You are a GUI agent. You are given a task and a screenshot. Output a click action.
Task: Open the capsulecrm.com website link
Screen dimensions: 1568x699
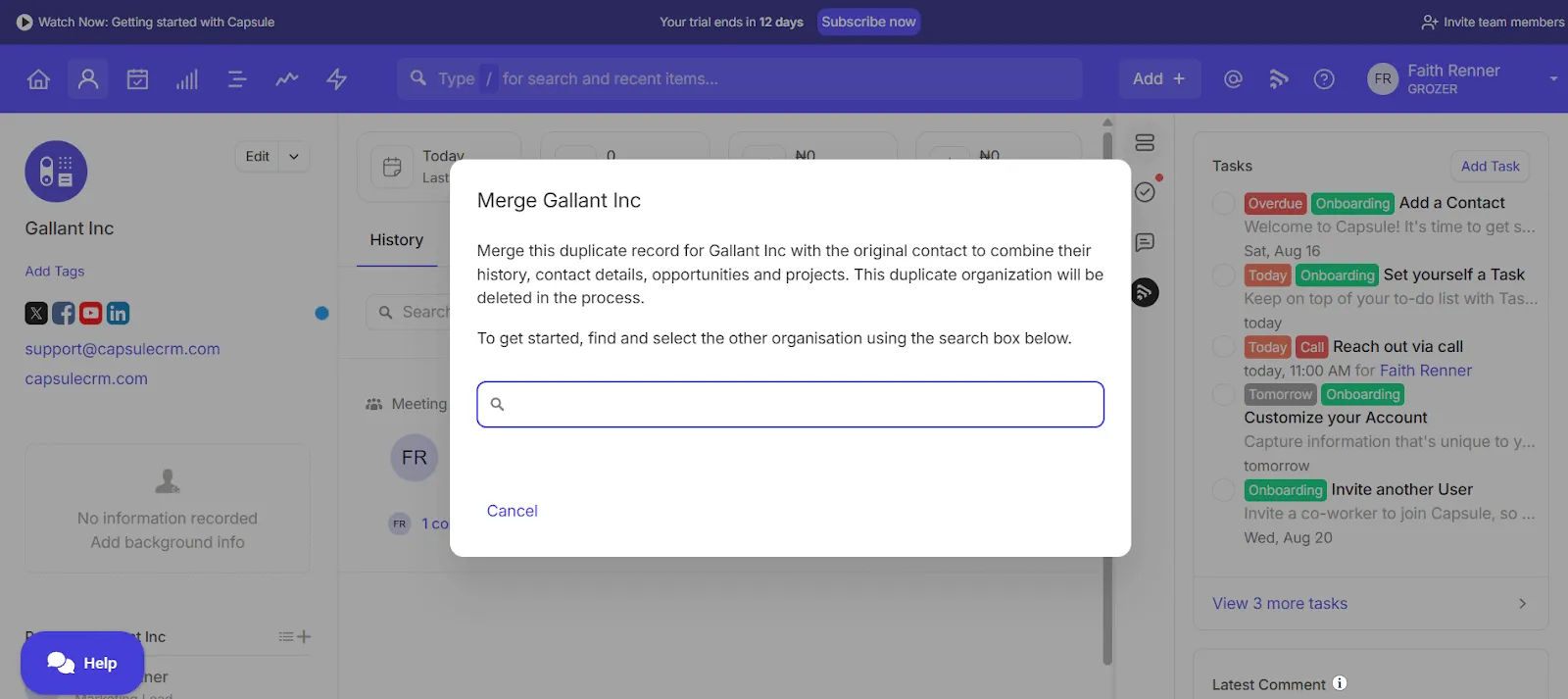coord(86,378)
